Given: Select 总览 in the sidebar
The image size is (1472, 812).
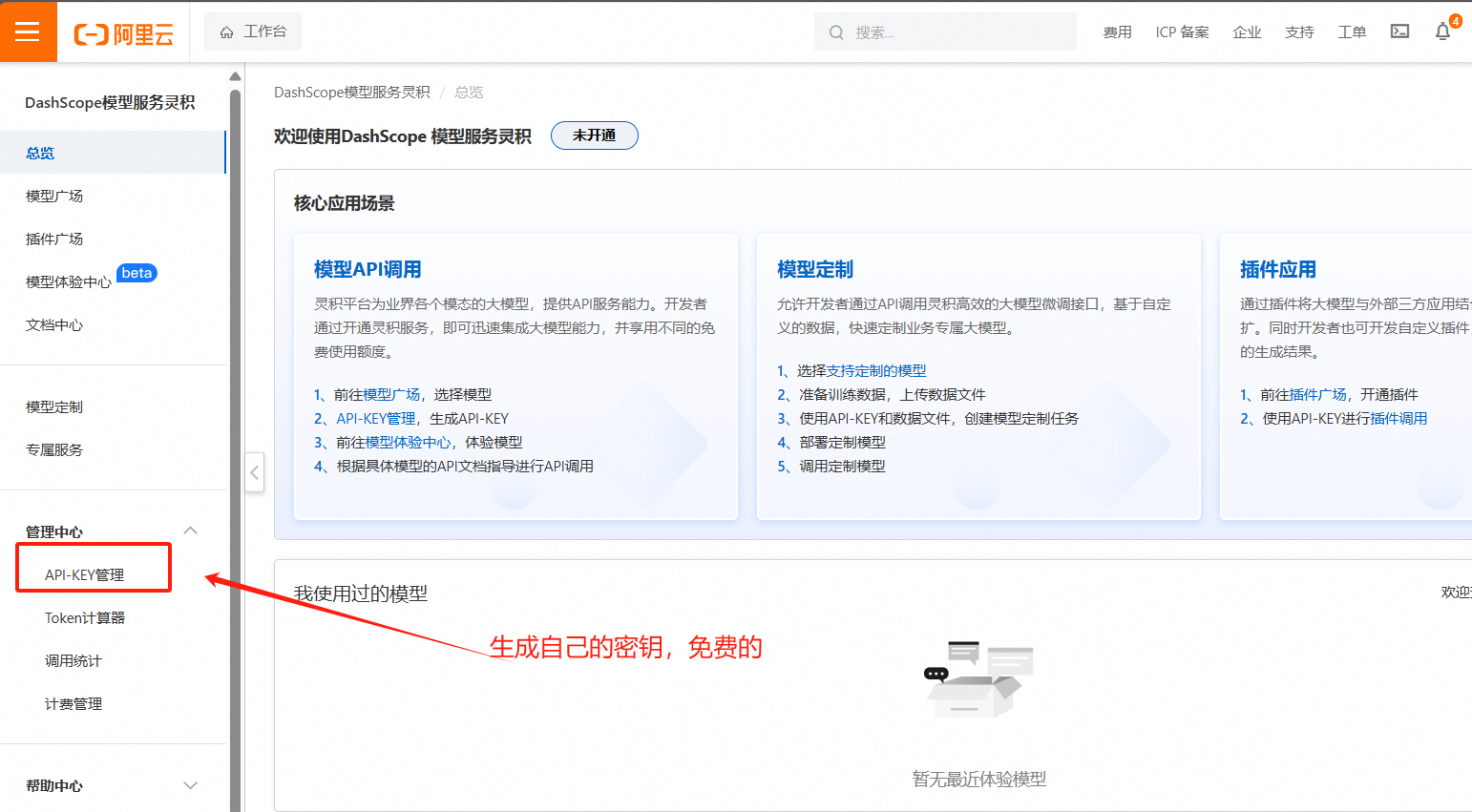Looking at the screenshot, I should coord(113,153).
